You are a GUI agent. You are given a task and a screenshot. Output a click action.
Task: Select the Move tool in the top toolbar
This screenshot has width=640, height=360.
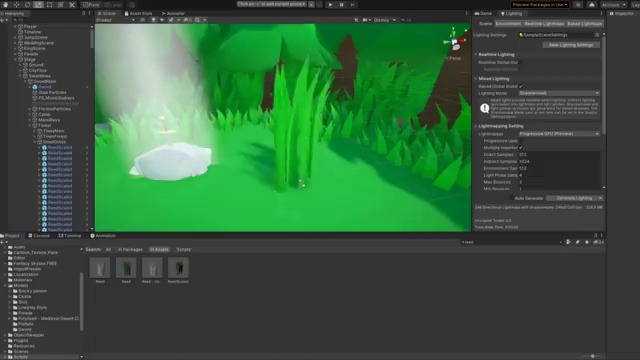coord(16,5)
